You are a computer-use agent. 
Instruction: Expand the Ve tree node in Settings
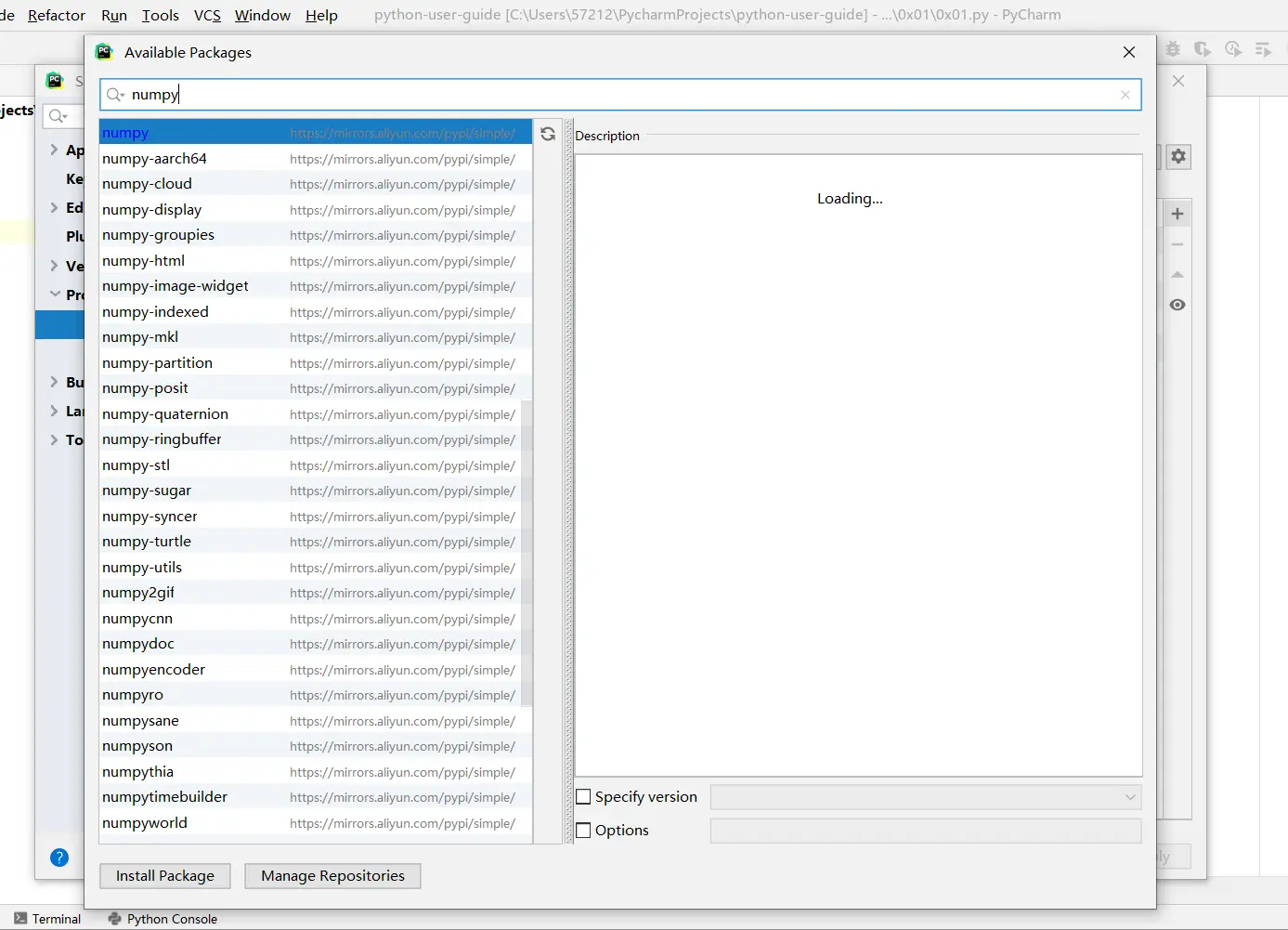[x=54, y=266]
